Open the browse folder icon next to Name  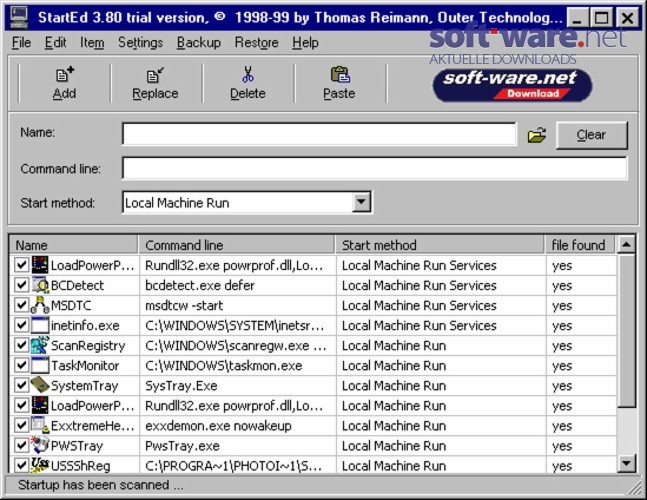[x=536, y=135]
